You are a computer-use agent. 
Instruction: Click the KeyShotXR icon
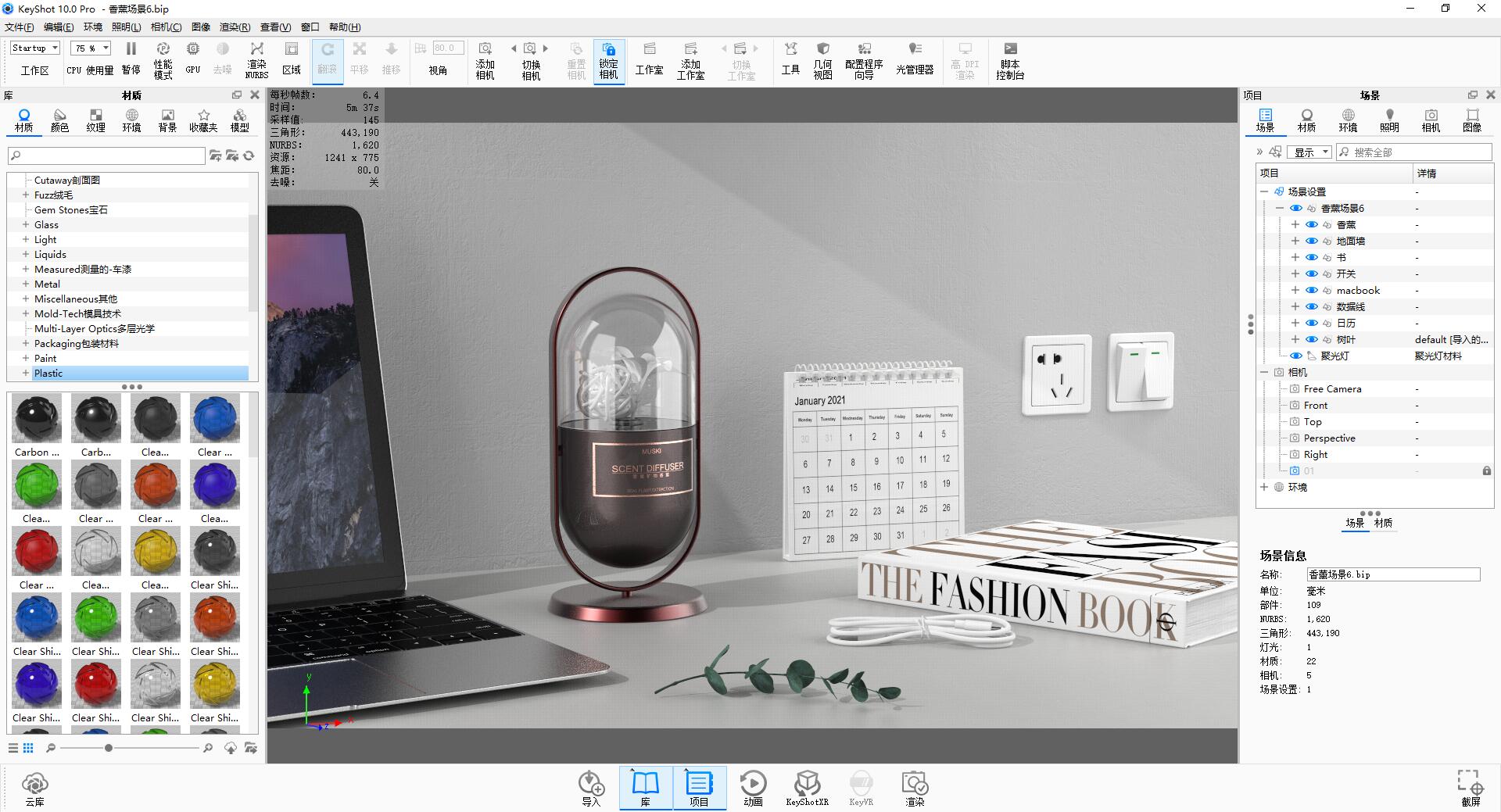807,782
